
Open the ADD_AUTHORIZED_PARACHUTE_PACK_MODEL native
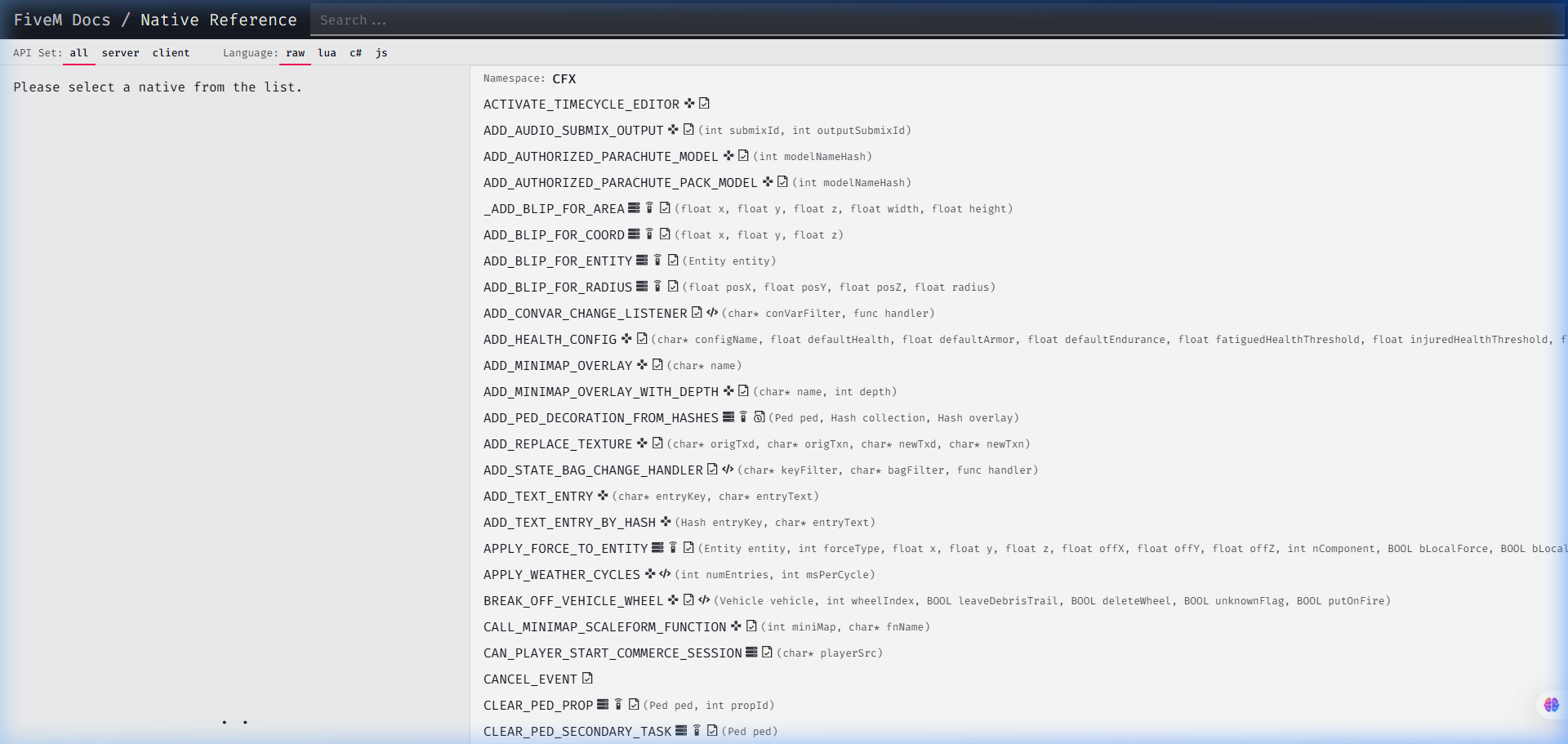[x=621, y=183]
